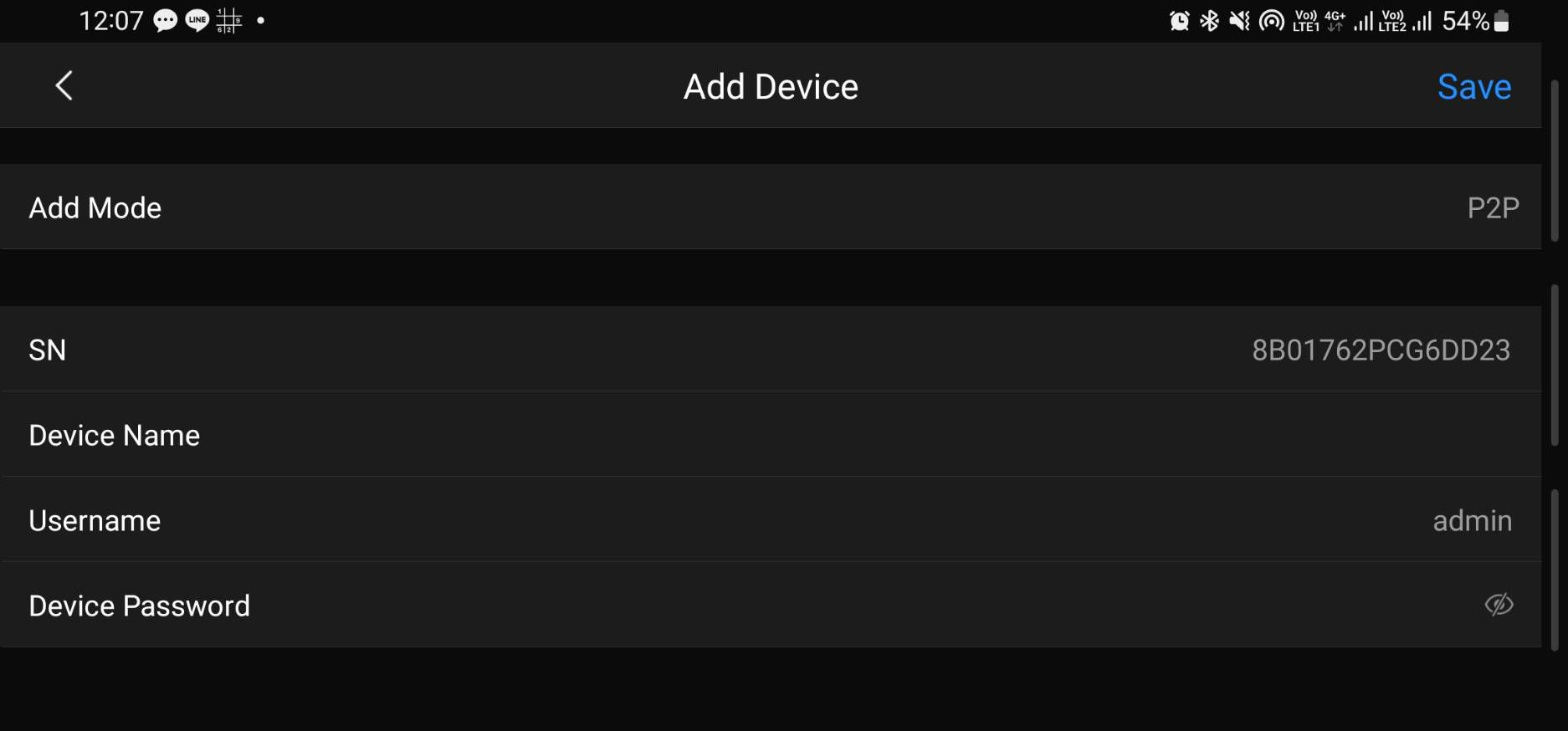1568x731 pixels.
Task: Tap the chat message notification icon
Action: [166, 21]
